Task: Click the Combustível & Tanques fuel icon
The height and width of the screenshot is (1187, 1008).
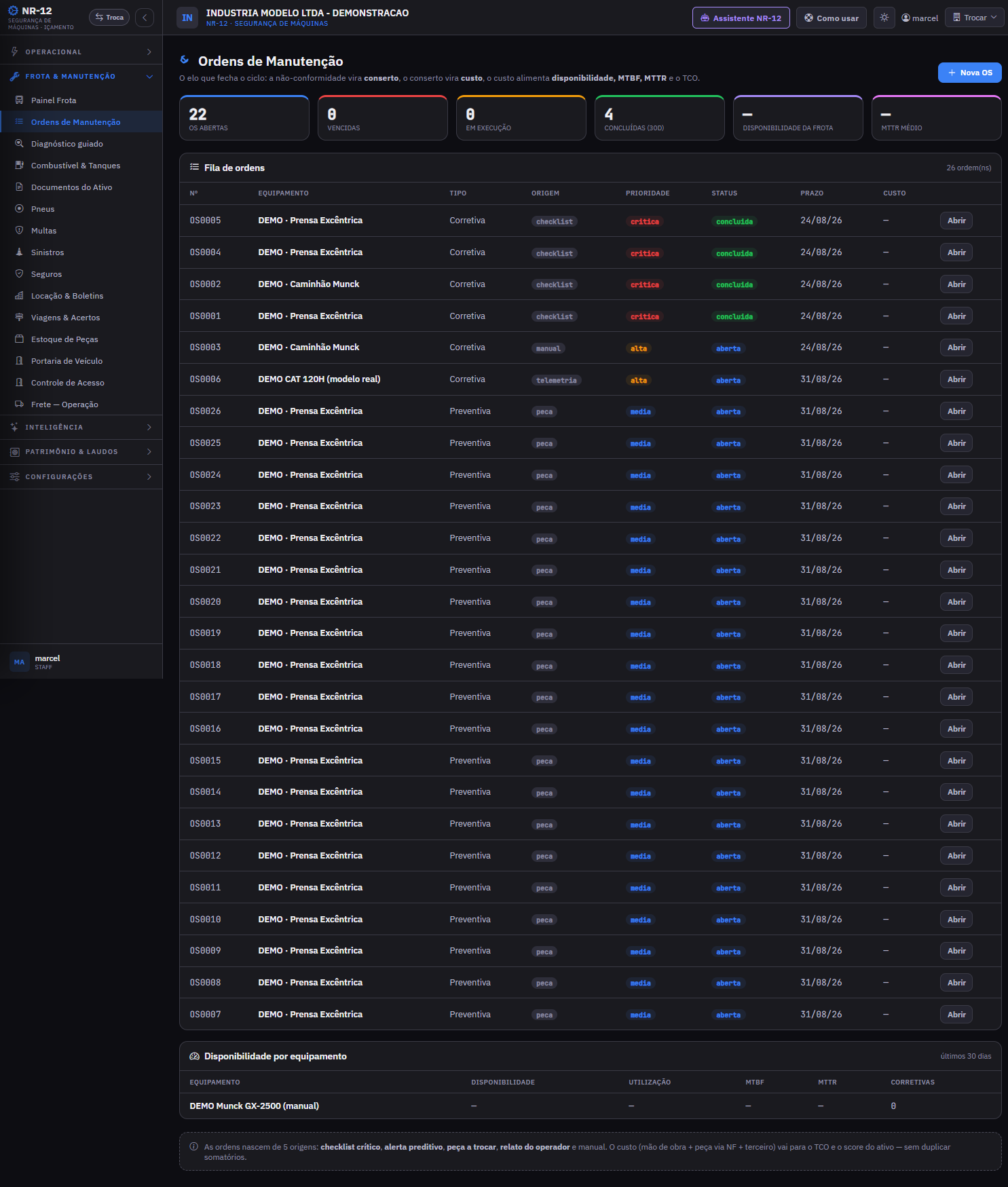Action: click(19, 165)
